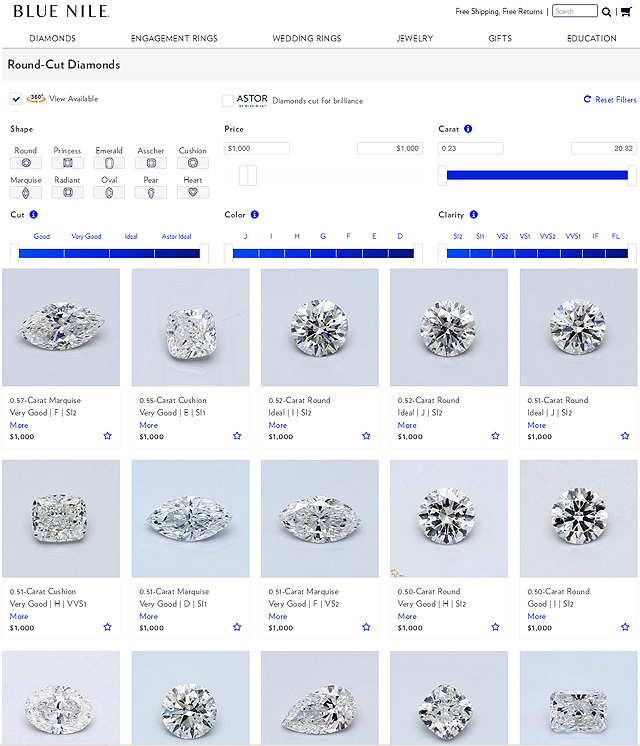Favorite the 0.57-Carat Marquise with star
The width and height of the screenshot is (640, 746).
coord(107,436)
